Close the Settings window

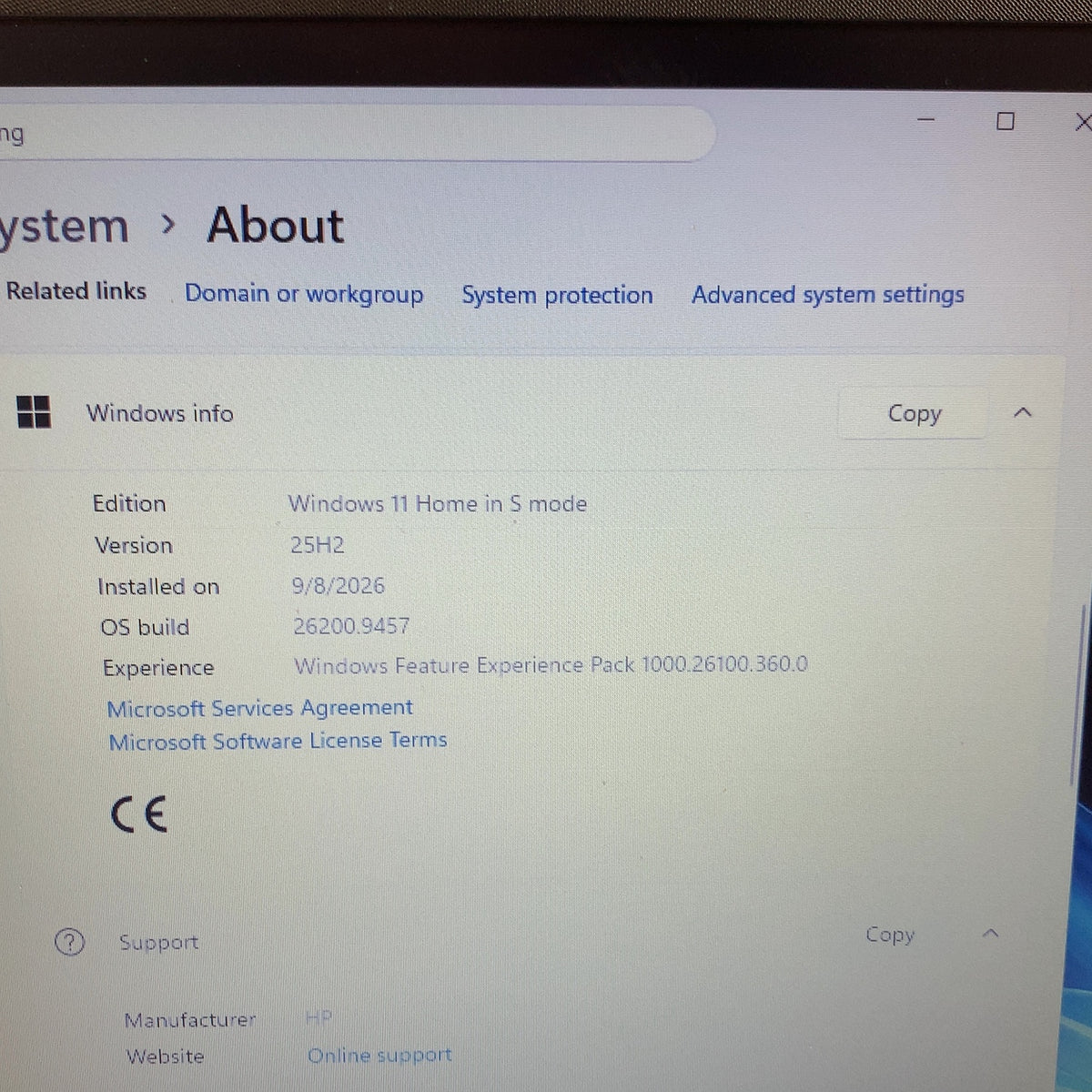click(x=1081, y=122)
